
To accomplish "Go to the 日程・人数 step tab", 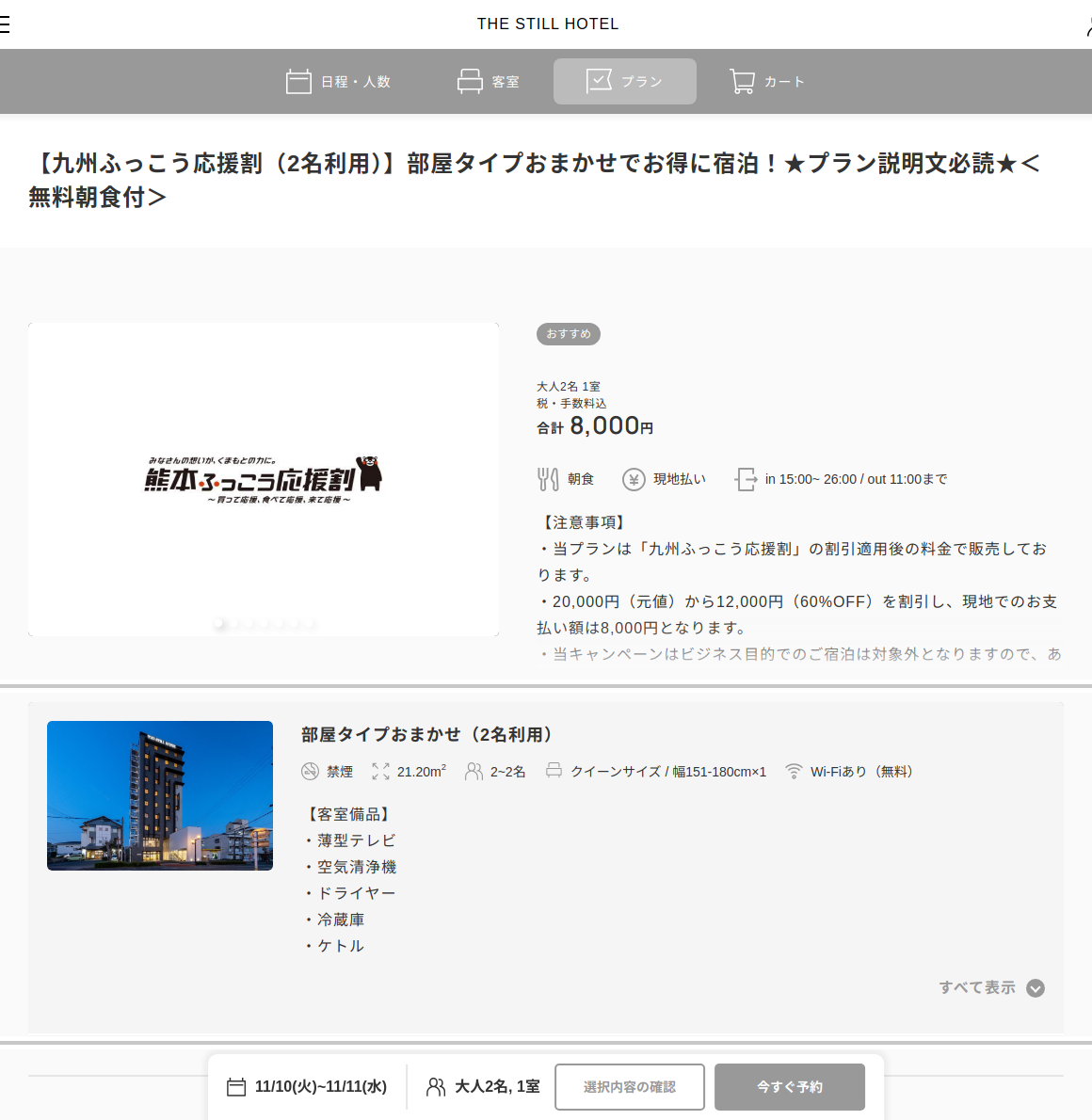I will pyautogui.click(x=339, y=82).
